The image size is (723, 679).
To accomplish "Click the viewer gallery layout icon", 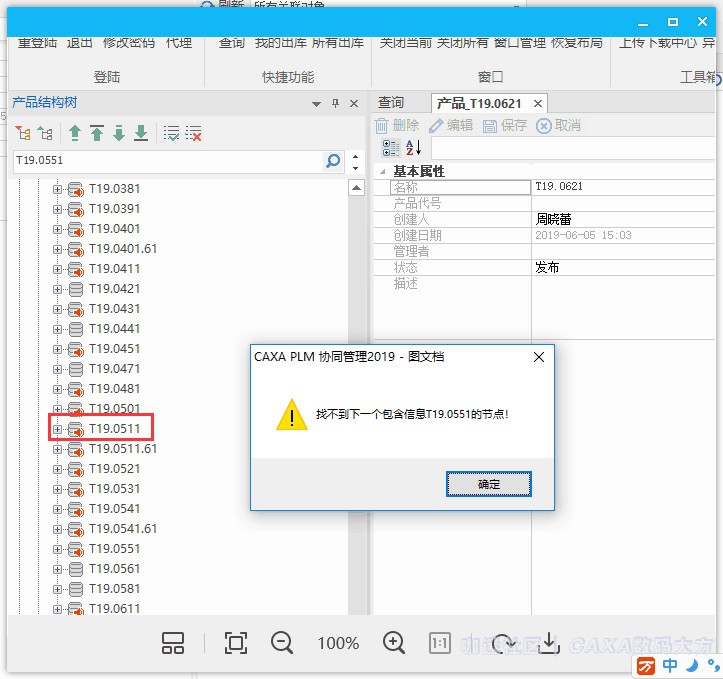I will click(x=173, y=643).
